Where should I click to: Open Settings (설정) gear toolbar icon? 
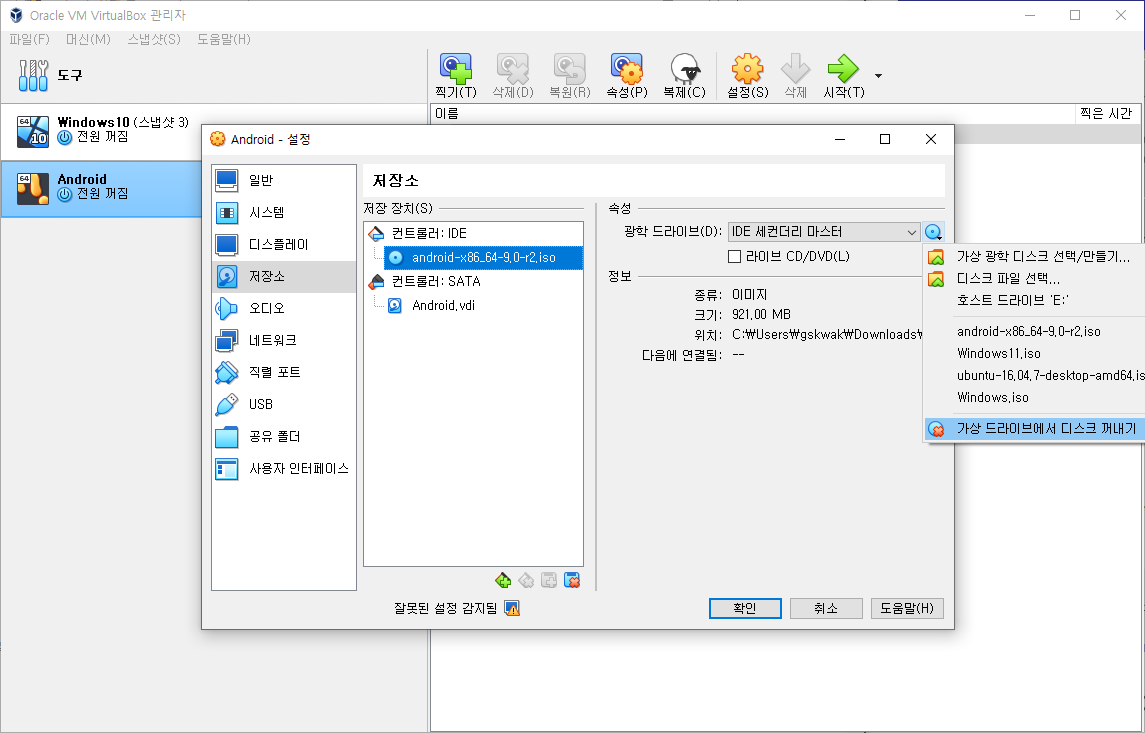(x=747, y=69)
